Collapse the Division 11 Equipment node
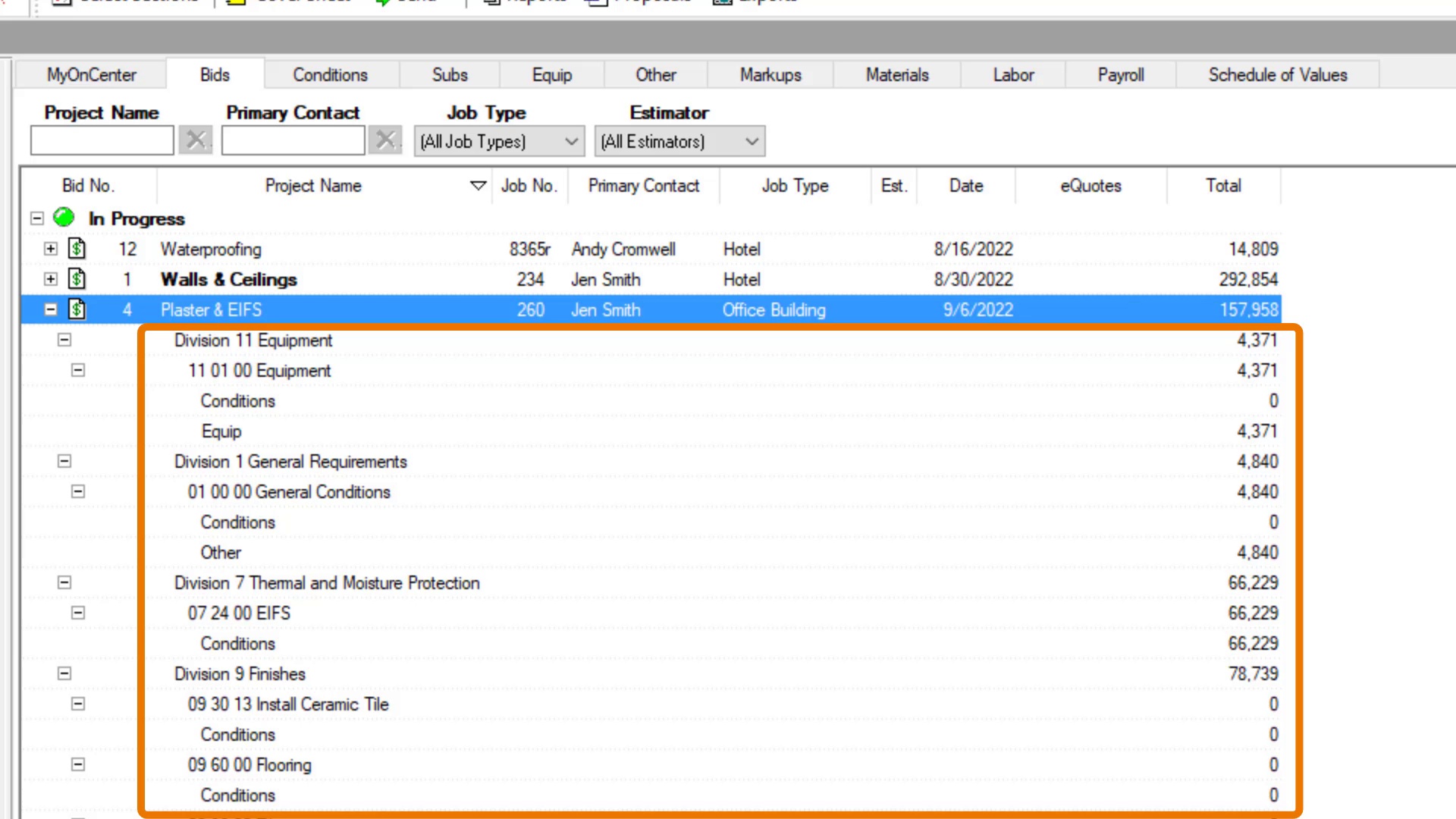 (x=64, y=340)
